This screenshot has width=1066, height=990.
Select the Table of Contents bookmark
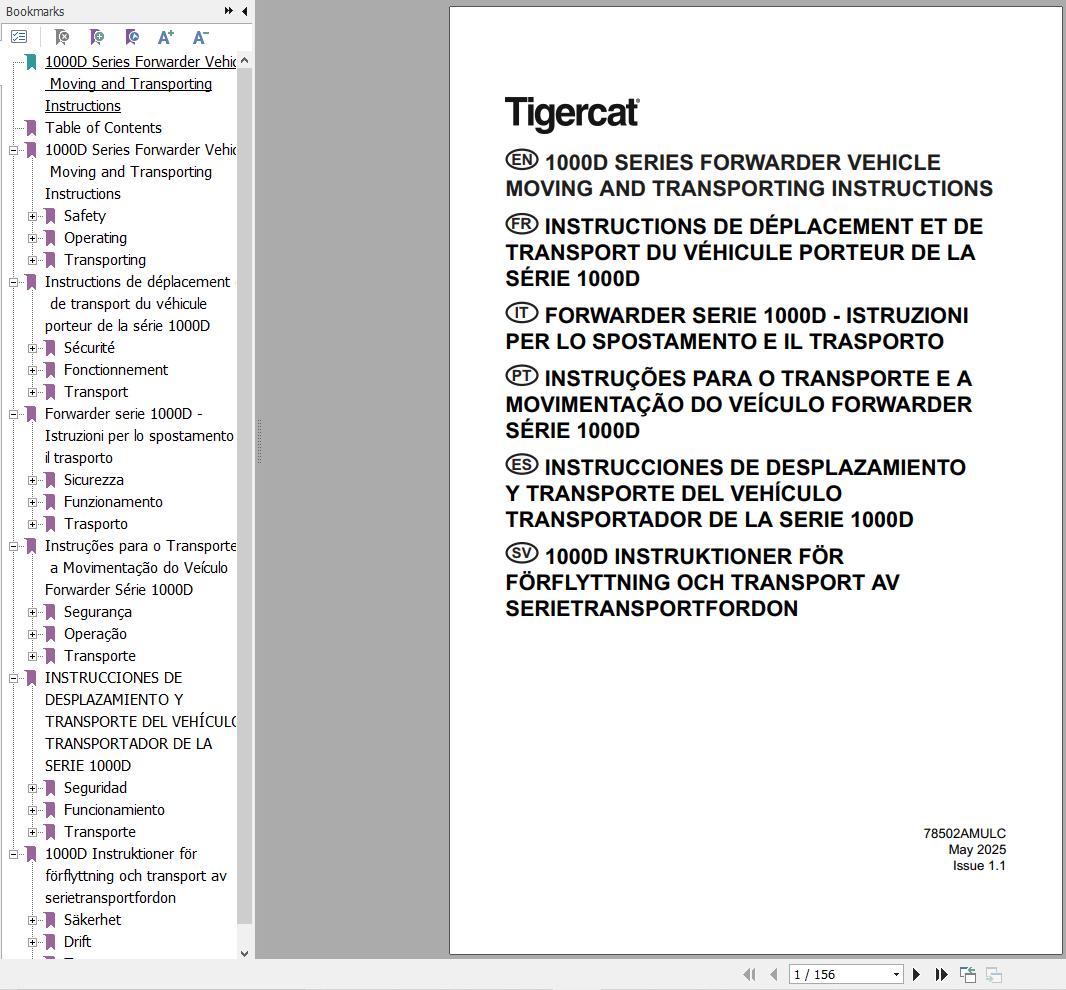pos(103,128)
